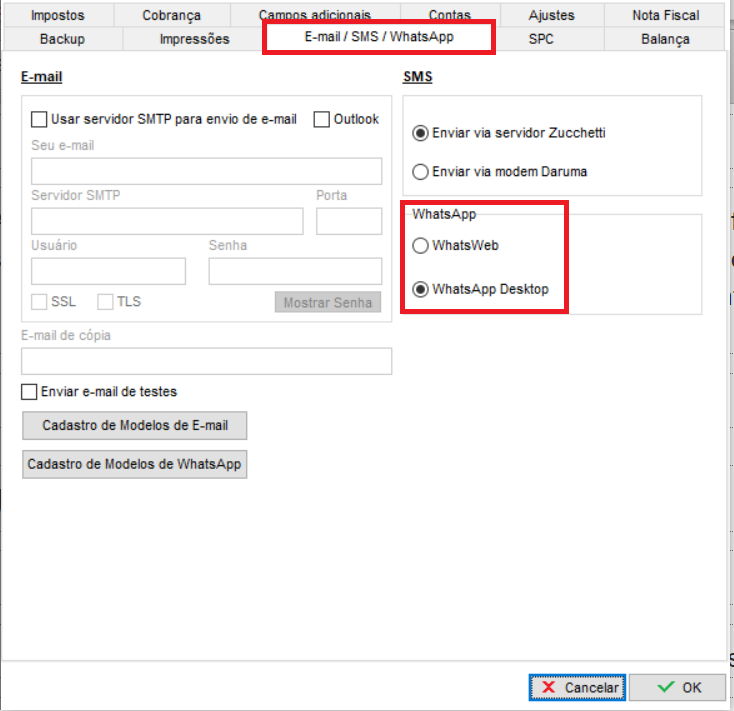Go to the SPC tab
Viewport: 734px width, 711px height.
coord(541,39)
